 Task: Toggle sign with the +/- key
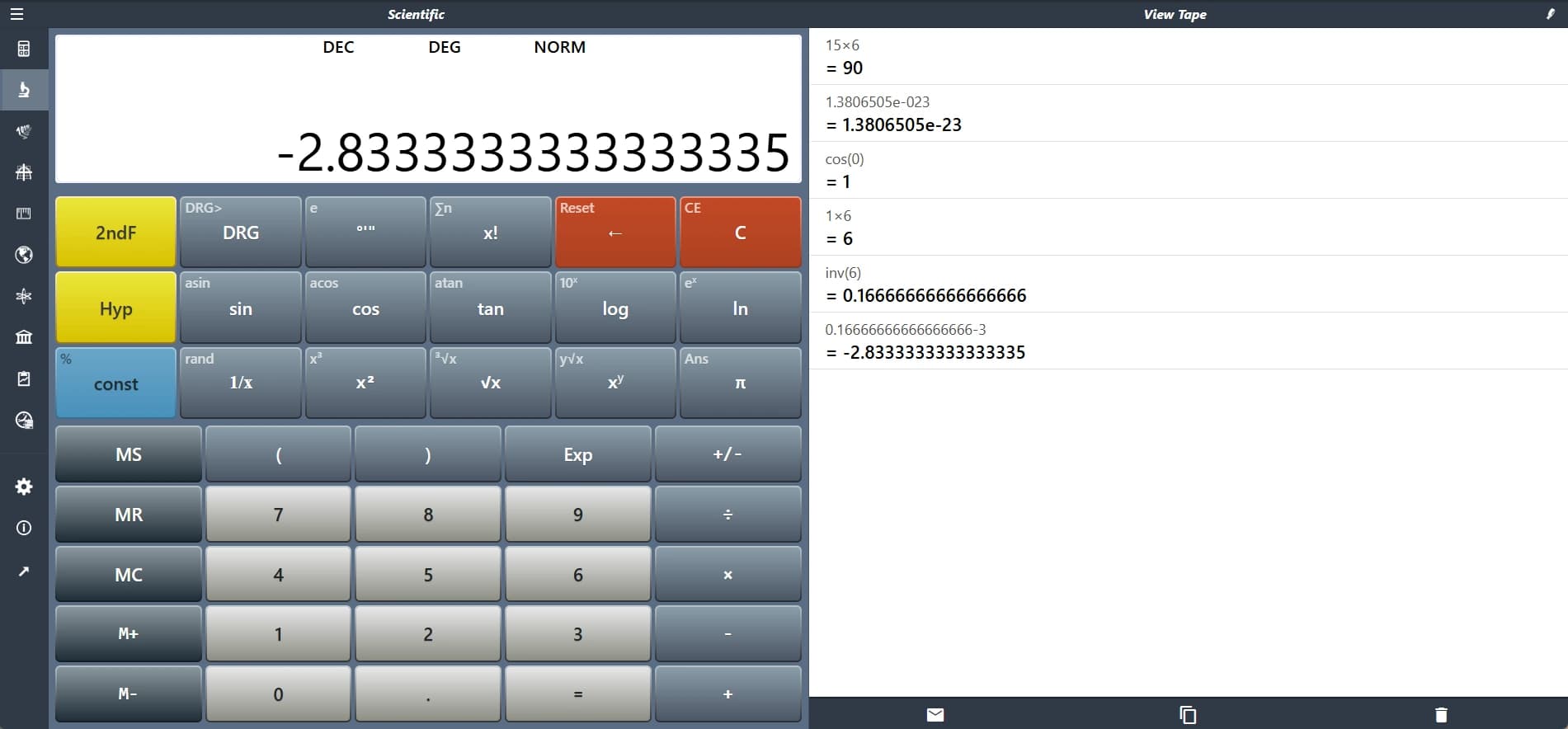point(727,454)
